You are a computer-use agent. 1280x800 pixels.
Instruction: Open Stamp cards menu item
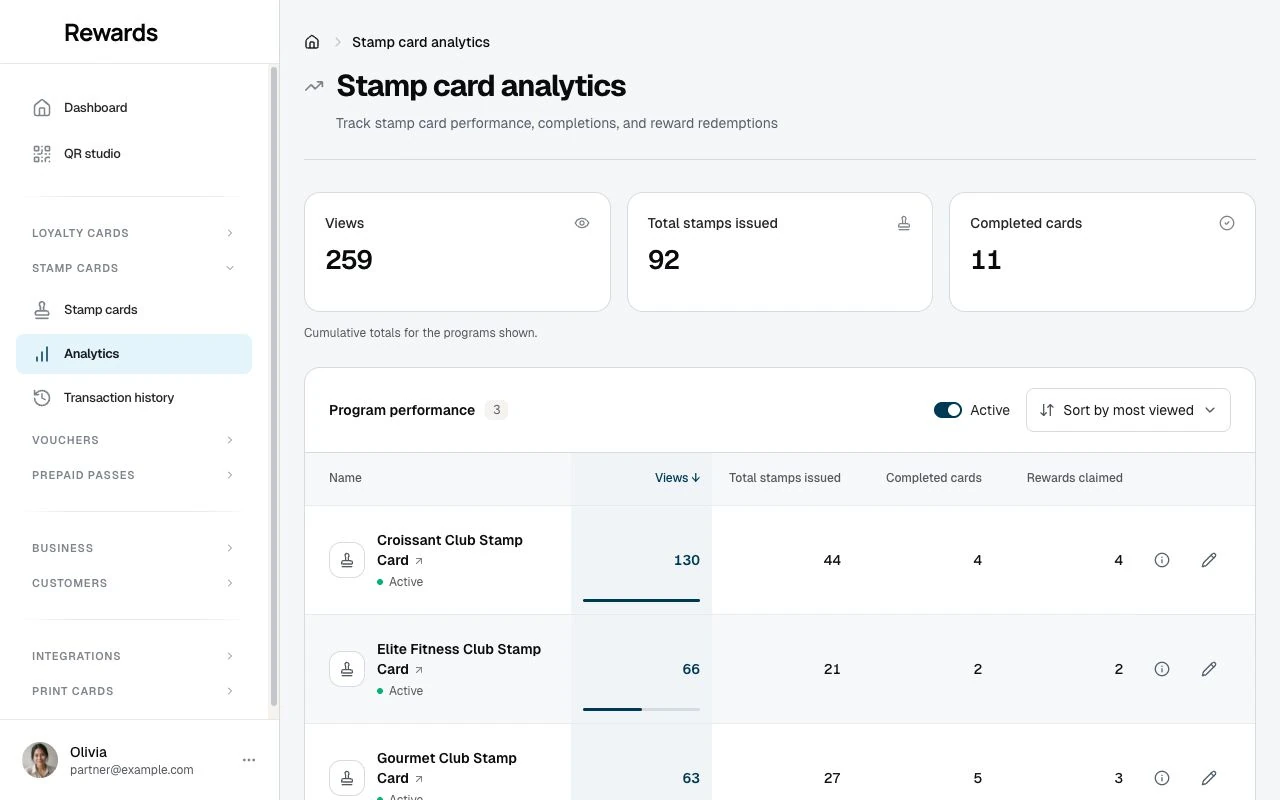click(134, 310)
